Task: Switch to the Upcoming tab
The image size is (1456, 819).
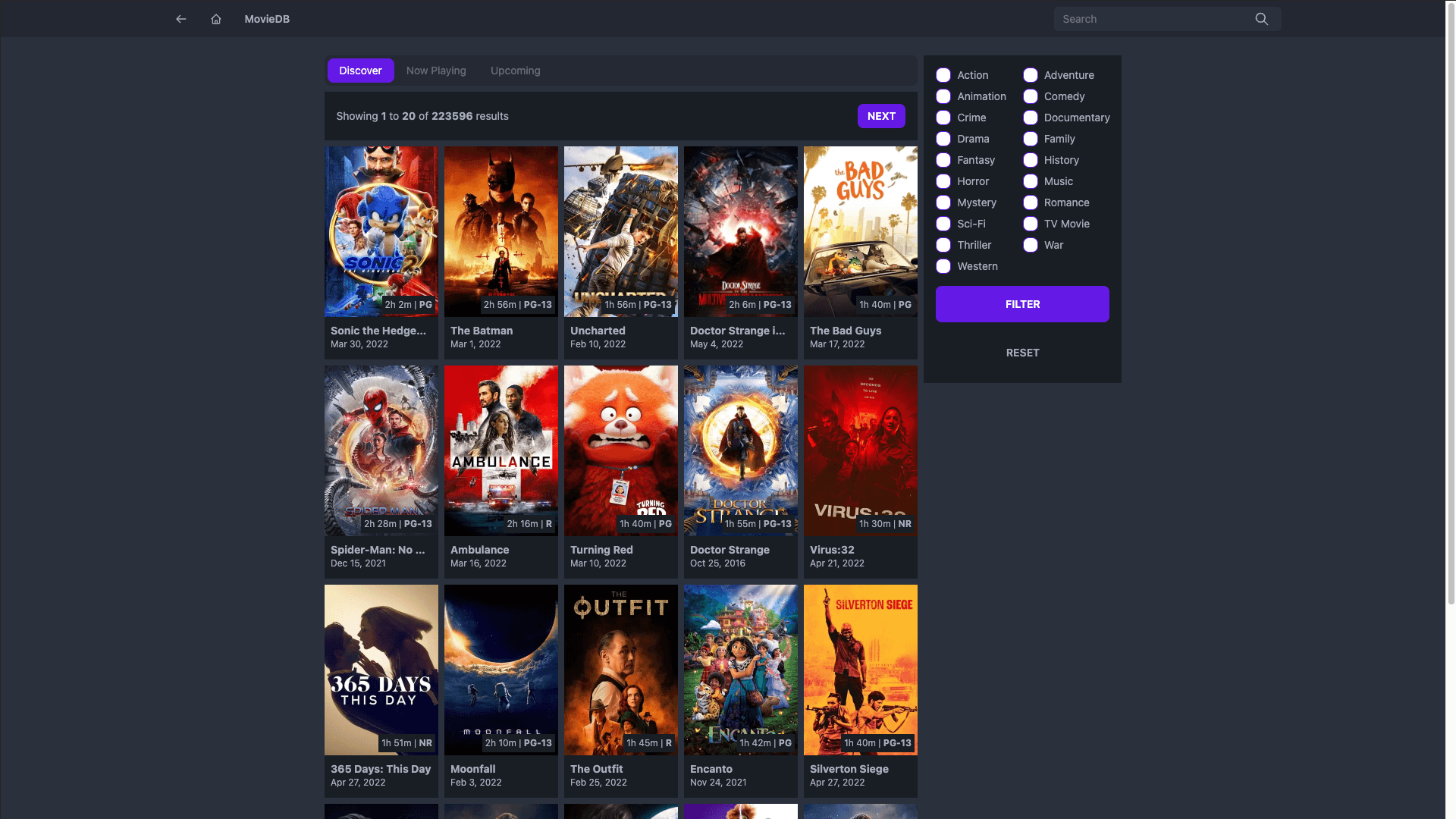Action: pyautogui.click(x=515, y=71)
